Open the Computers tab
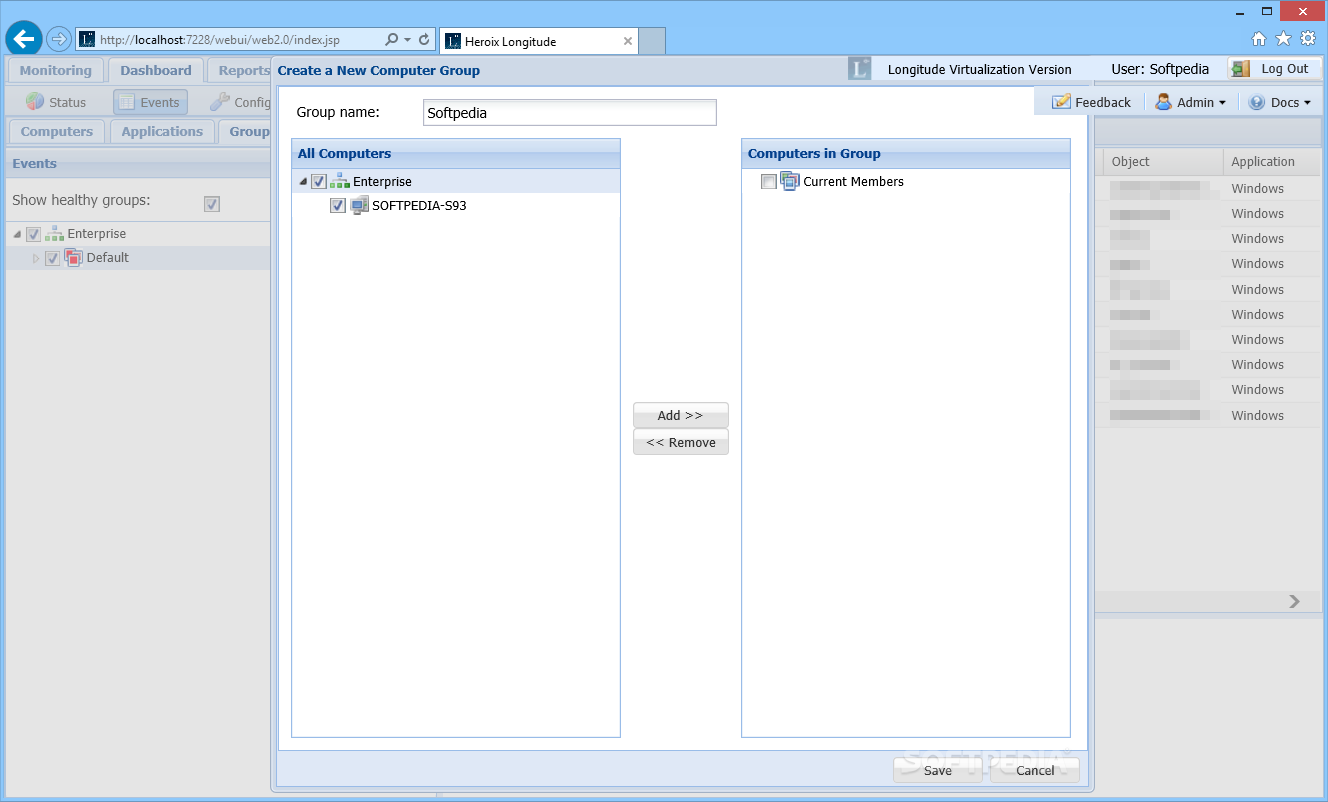1328x802 pixels. coord(57,131)
